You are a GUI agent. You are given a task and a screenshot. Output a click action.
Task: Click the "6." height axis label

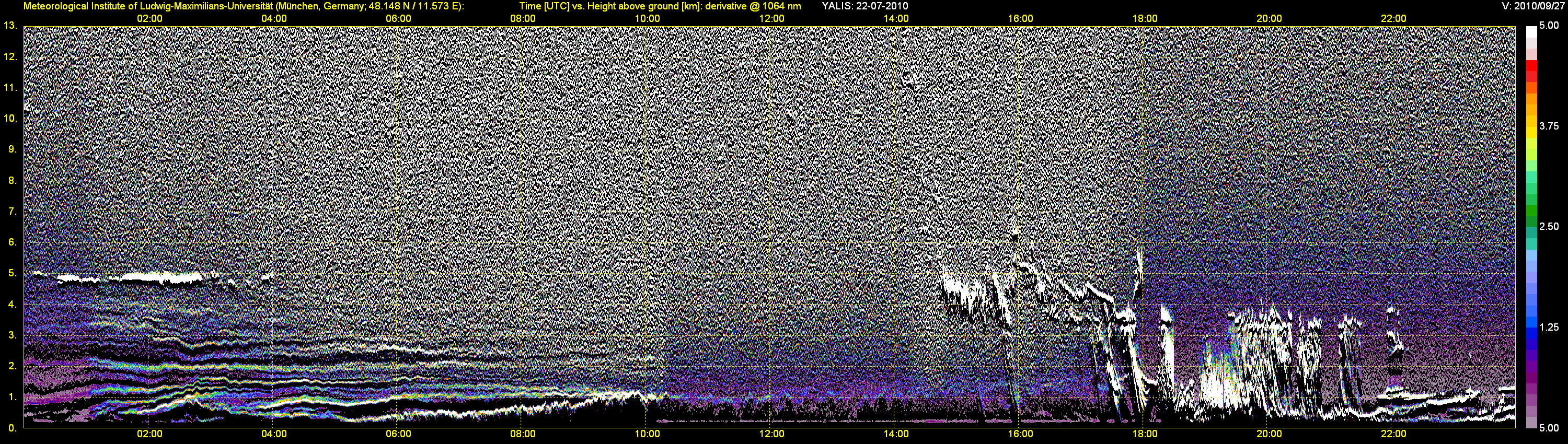tap(12, 242)
